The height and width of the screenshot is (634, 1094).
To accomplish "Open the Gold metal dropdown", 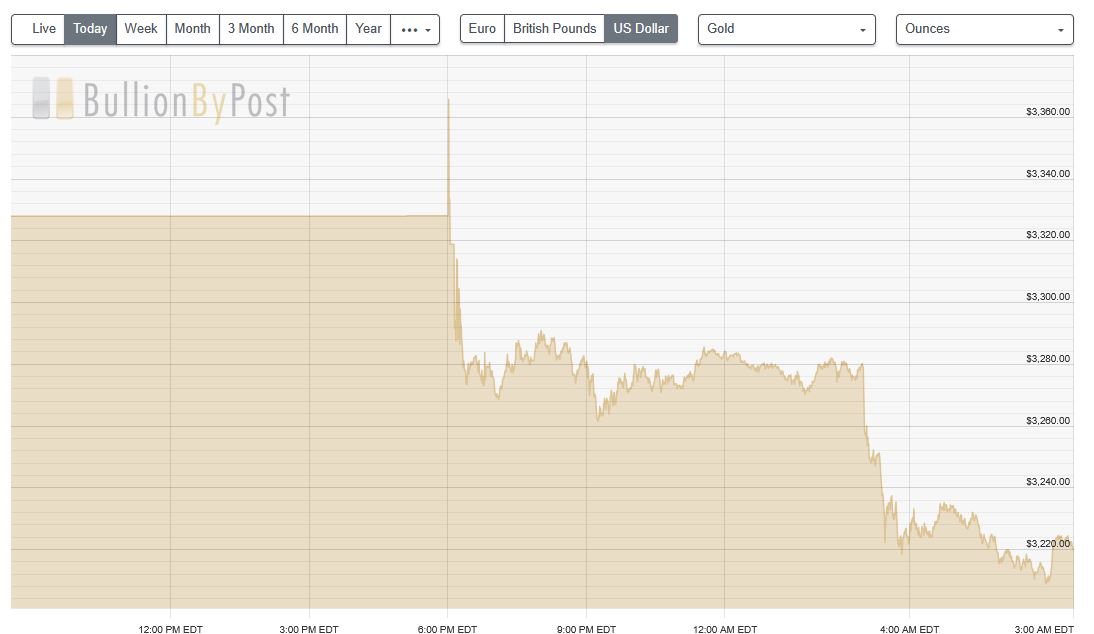I will point(786,29).
